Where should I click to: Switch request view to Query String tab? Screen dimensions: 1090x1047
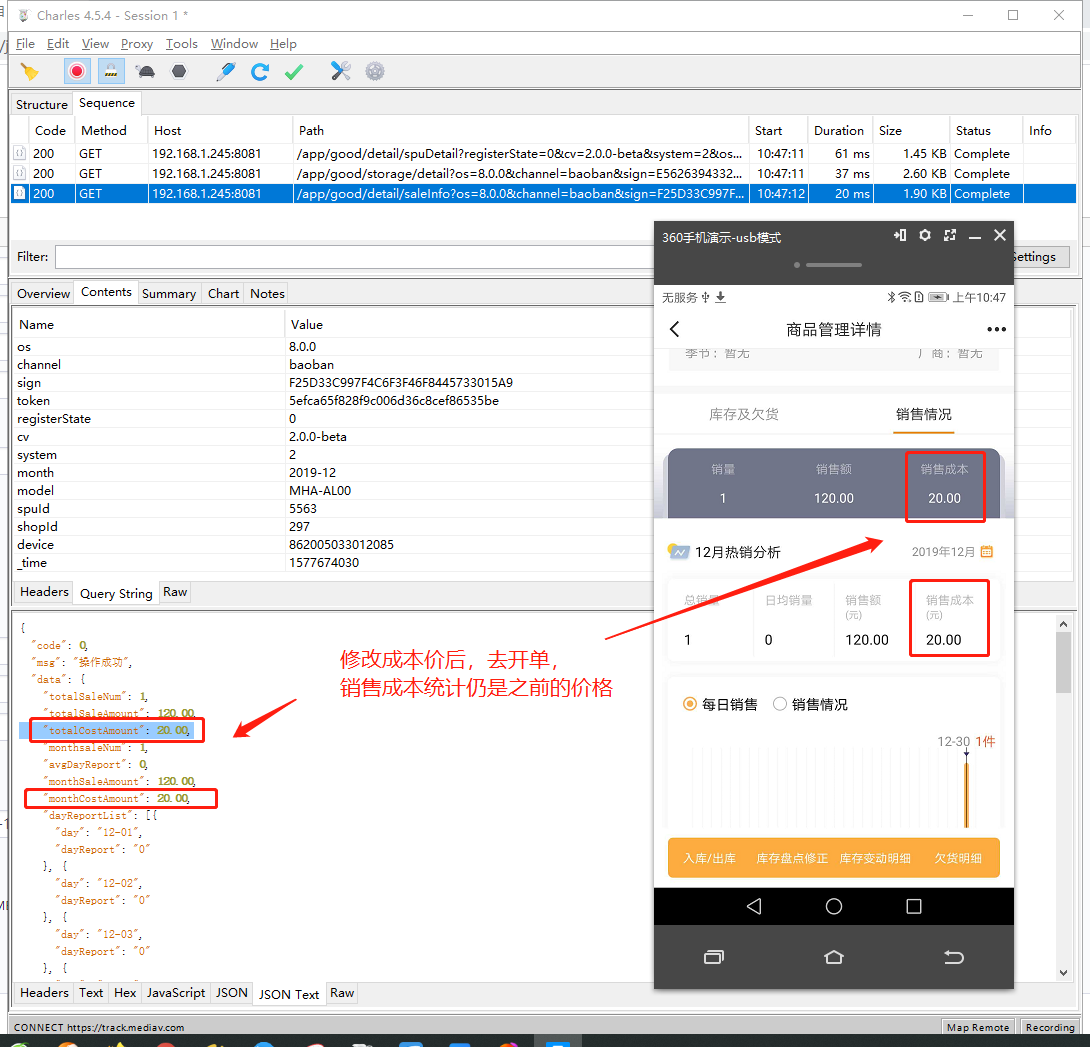click(116, 594)
